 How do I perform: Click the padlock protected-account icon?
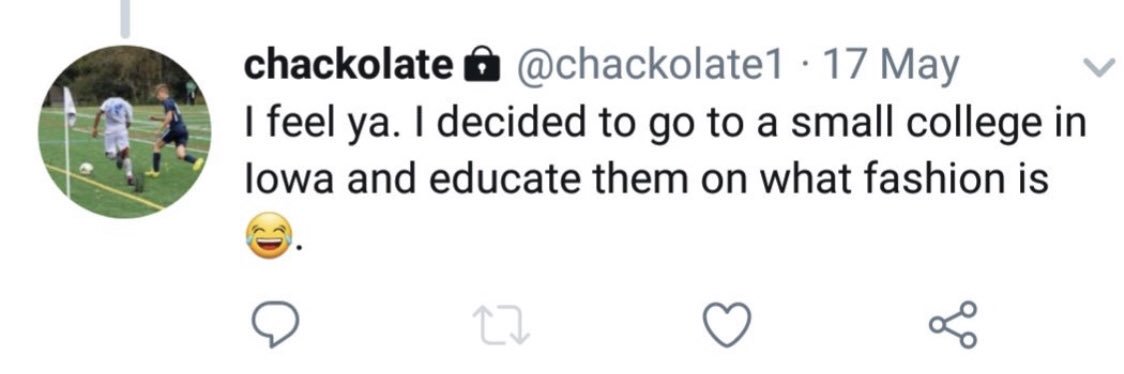pos(480,66)
